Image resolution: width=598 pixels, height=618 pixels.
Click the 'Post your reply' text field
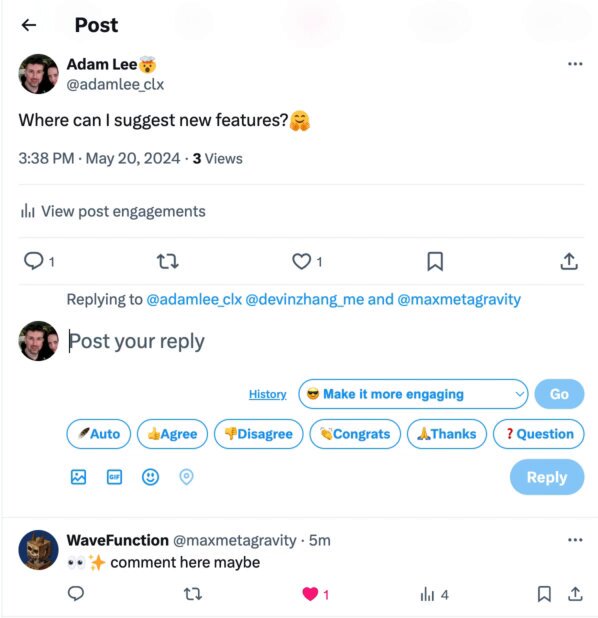pos(326,341)
